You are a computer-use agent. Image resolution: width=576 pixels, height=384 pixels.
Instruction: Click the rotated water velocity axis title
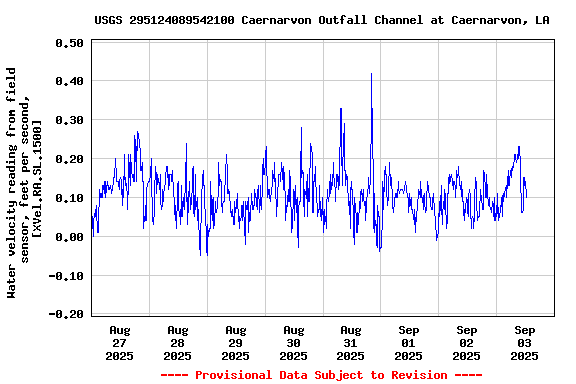(x=24, y=183)
